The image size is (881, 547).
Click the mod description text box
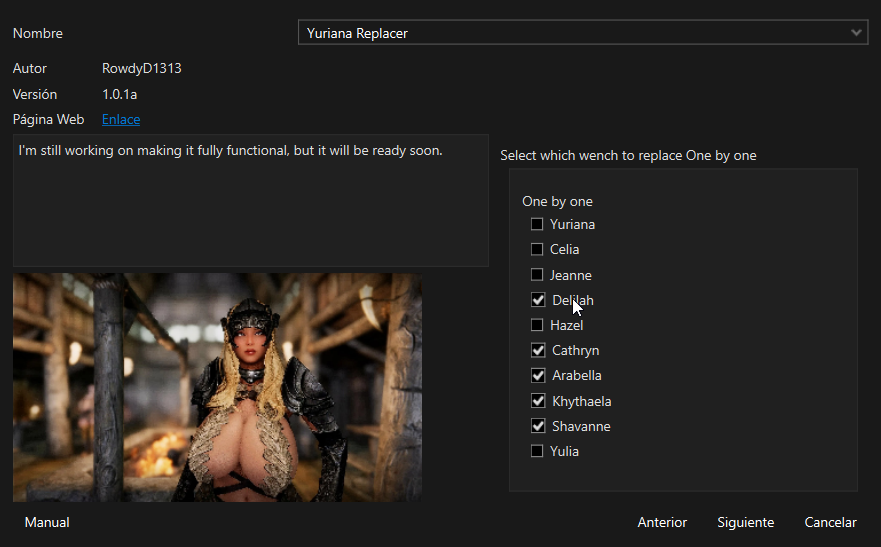point(251,200)
